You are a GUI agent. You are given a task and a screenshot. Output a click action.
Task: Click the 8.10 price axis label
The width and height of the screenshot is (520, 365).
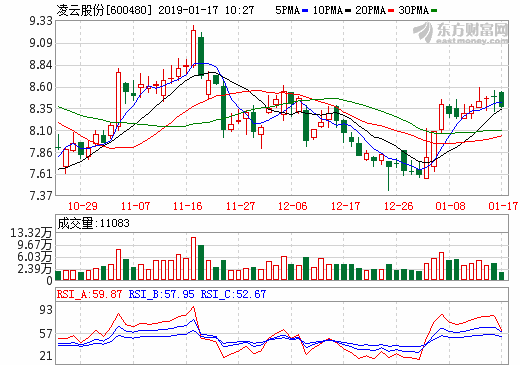[x=41, y=131]
